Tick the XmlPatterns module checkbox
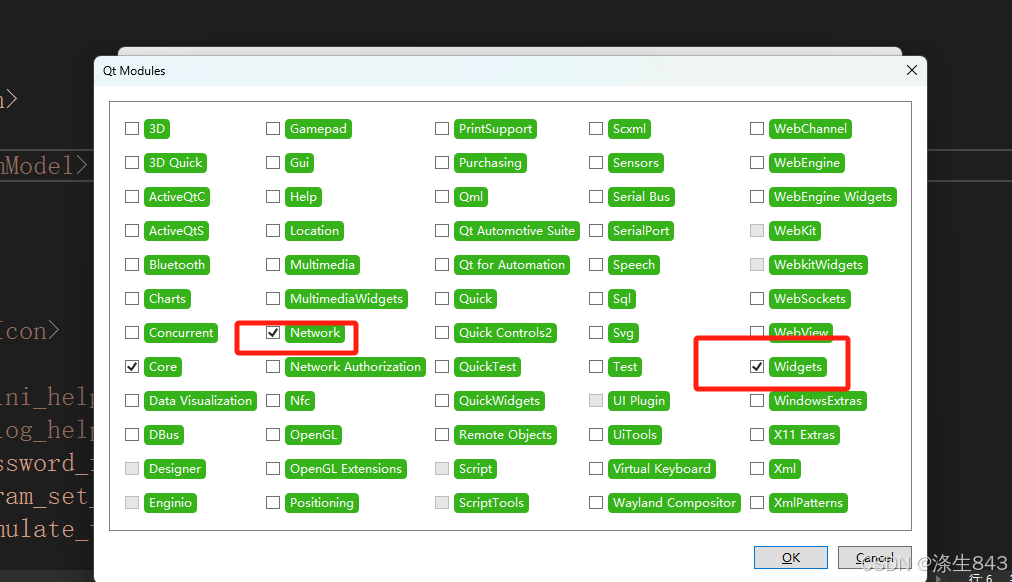This screenshot has width=1012, height=582. click(x=757, y=503)
